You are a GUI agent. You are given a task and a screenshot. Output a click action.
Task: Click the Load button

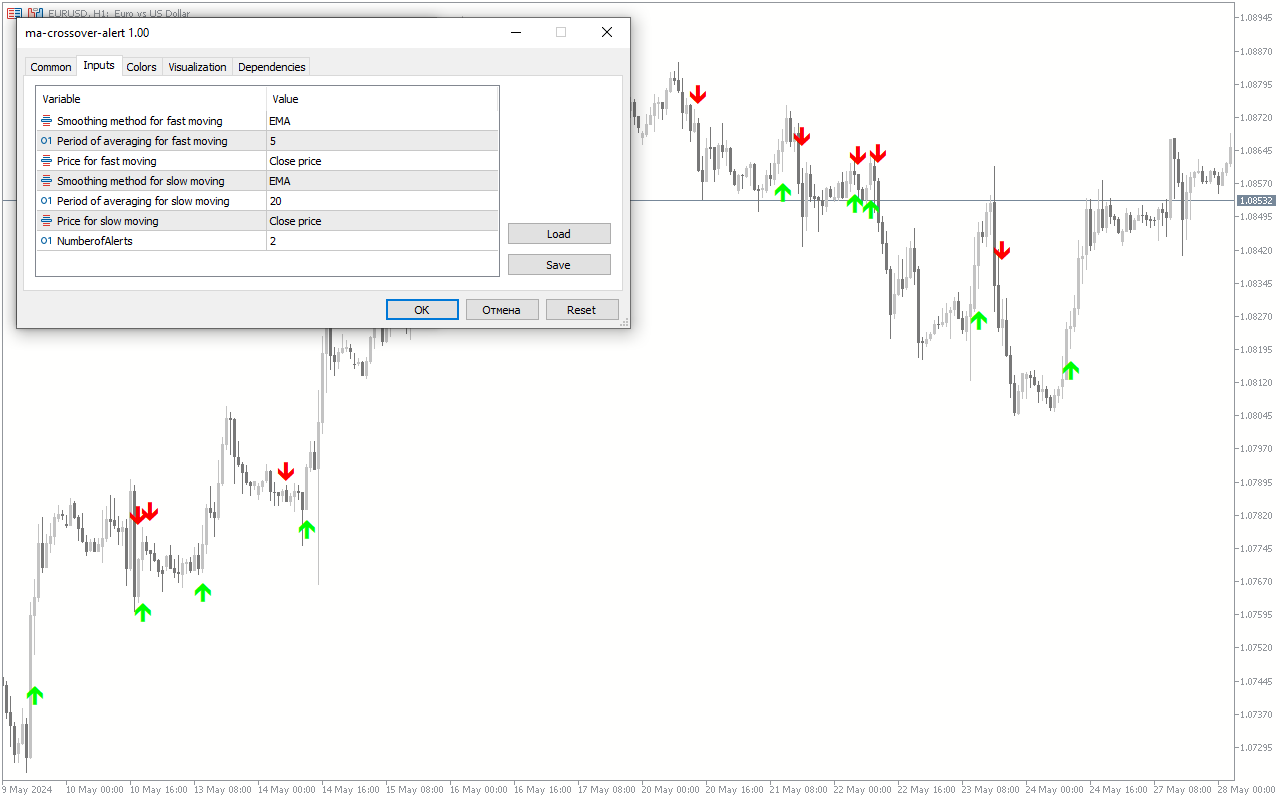[x=559, y=234]
